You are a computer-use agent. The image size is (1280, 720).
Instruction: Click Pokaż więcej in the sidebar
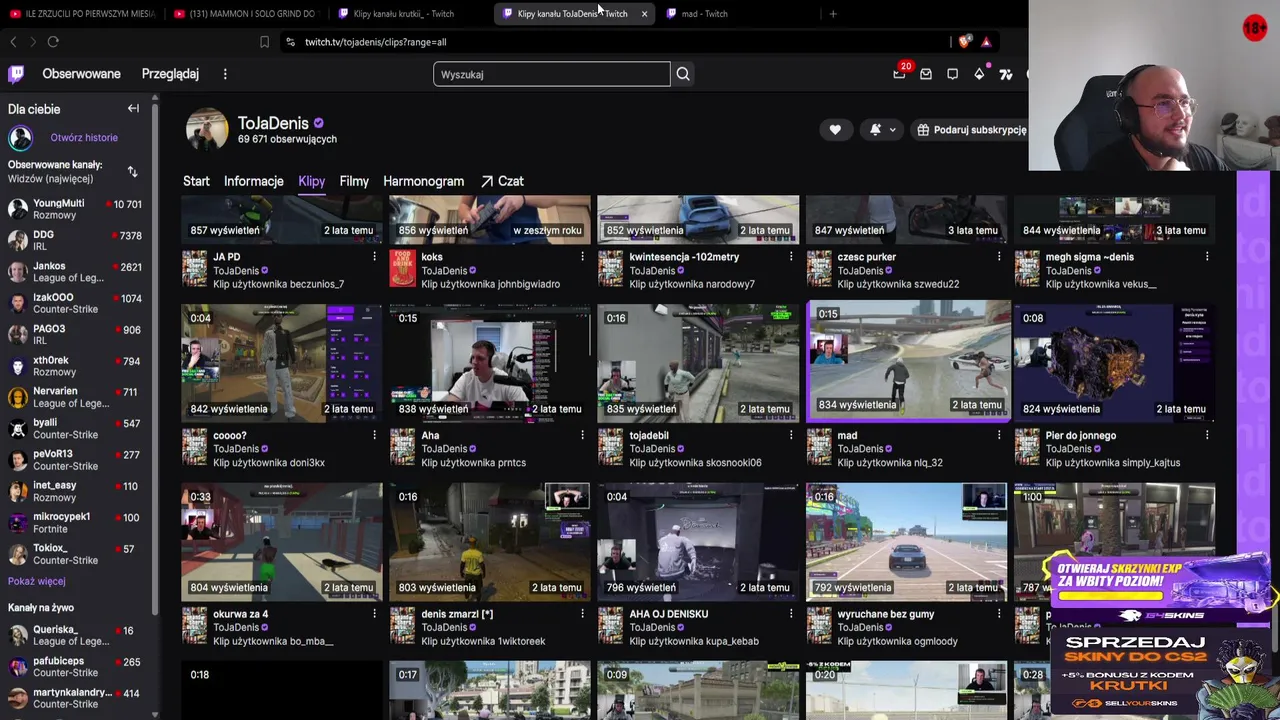pyautogui.click(x=37, y=581)
